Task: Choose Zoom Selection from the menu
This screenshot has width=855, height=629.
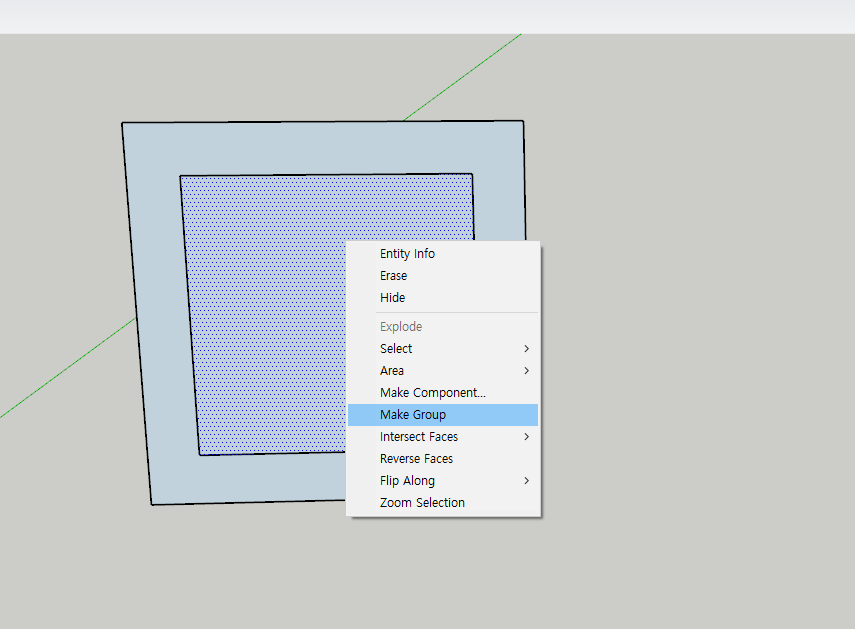Action: [443, 503]
